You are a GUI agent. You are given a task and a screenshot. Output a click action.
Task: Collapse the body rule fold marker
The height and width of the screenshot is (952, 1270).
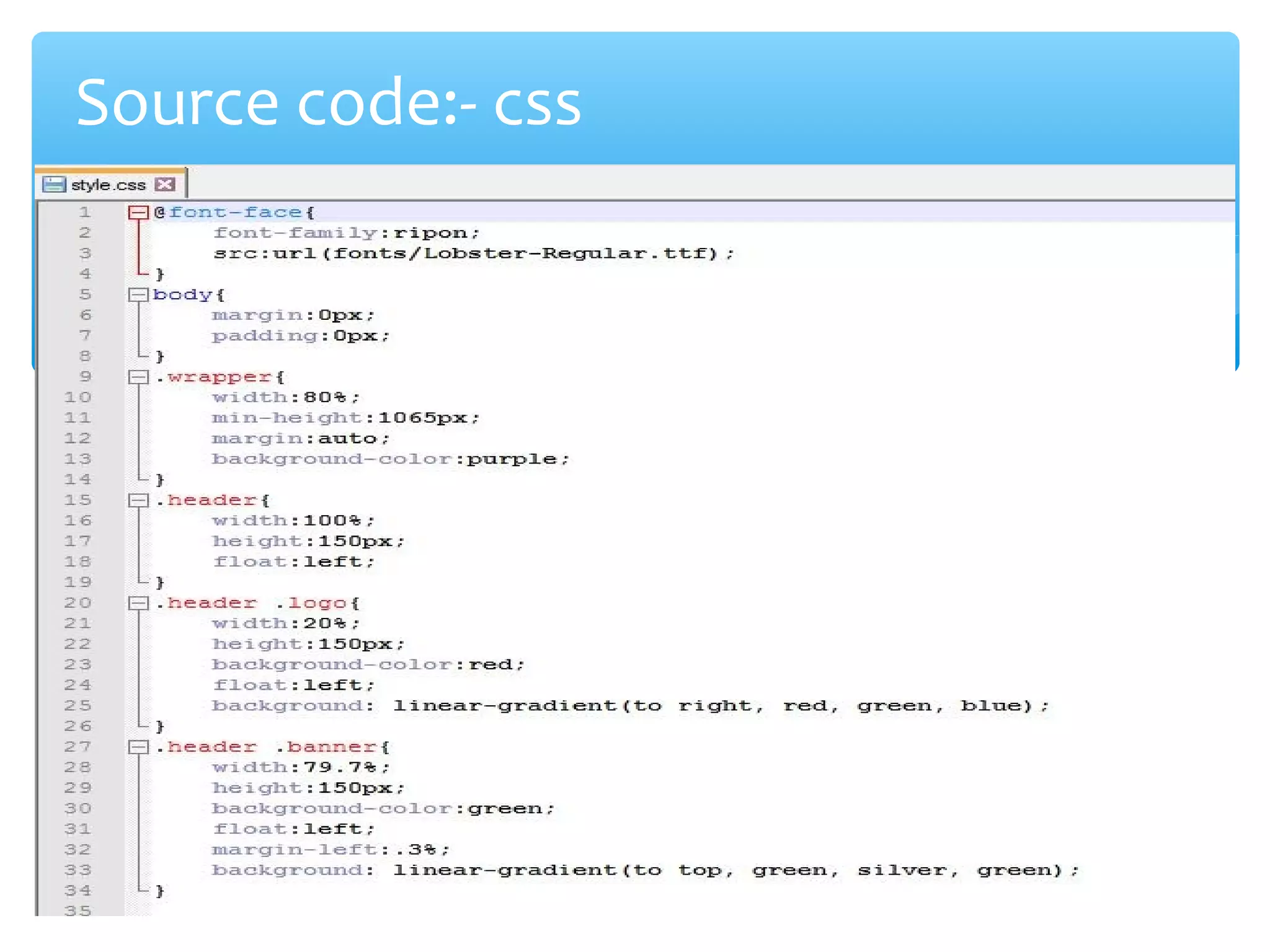pyautogui.click(x=138, y=294)
